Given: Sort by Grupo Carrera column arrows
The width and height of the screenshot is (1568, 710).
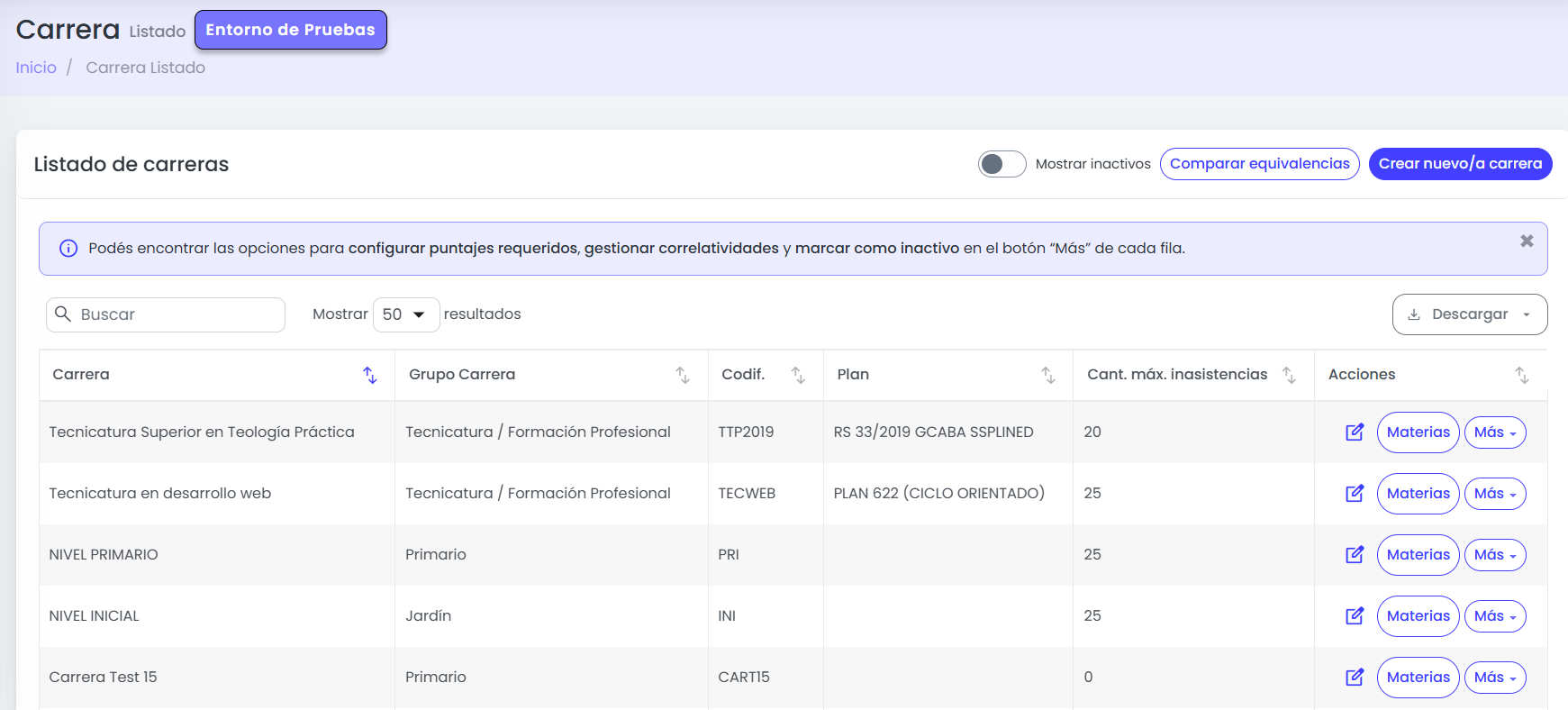Looking at the screenshot, I should [683, 375].
